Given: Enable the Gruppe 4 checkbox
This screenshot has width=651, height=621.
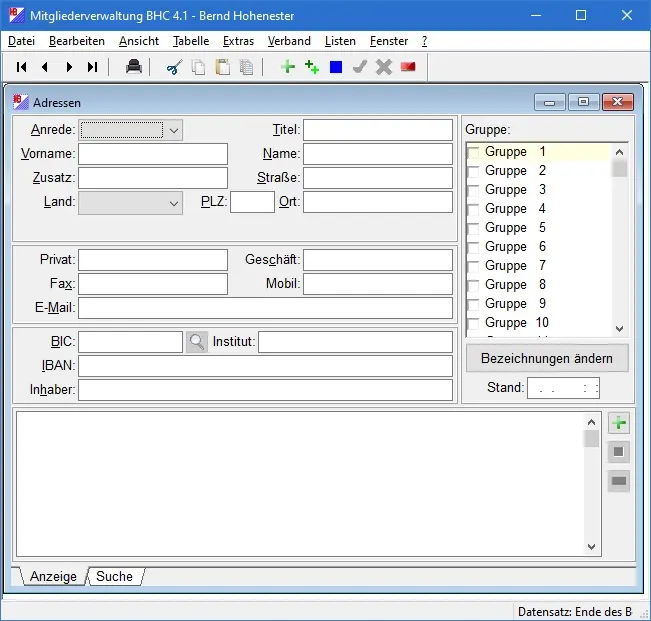Looking at the screenshot, I should (474, 209).
